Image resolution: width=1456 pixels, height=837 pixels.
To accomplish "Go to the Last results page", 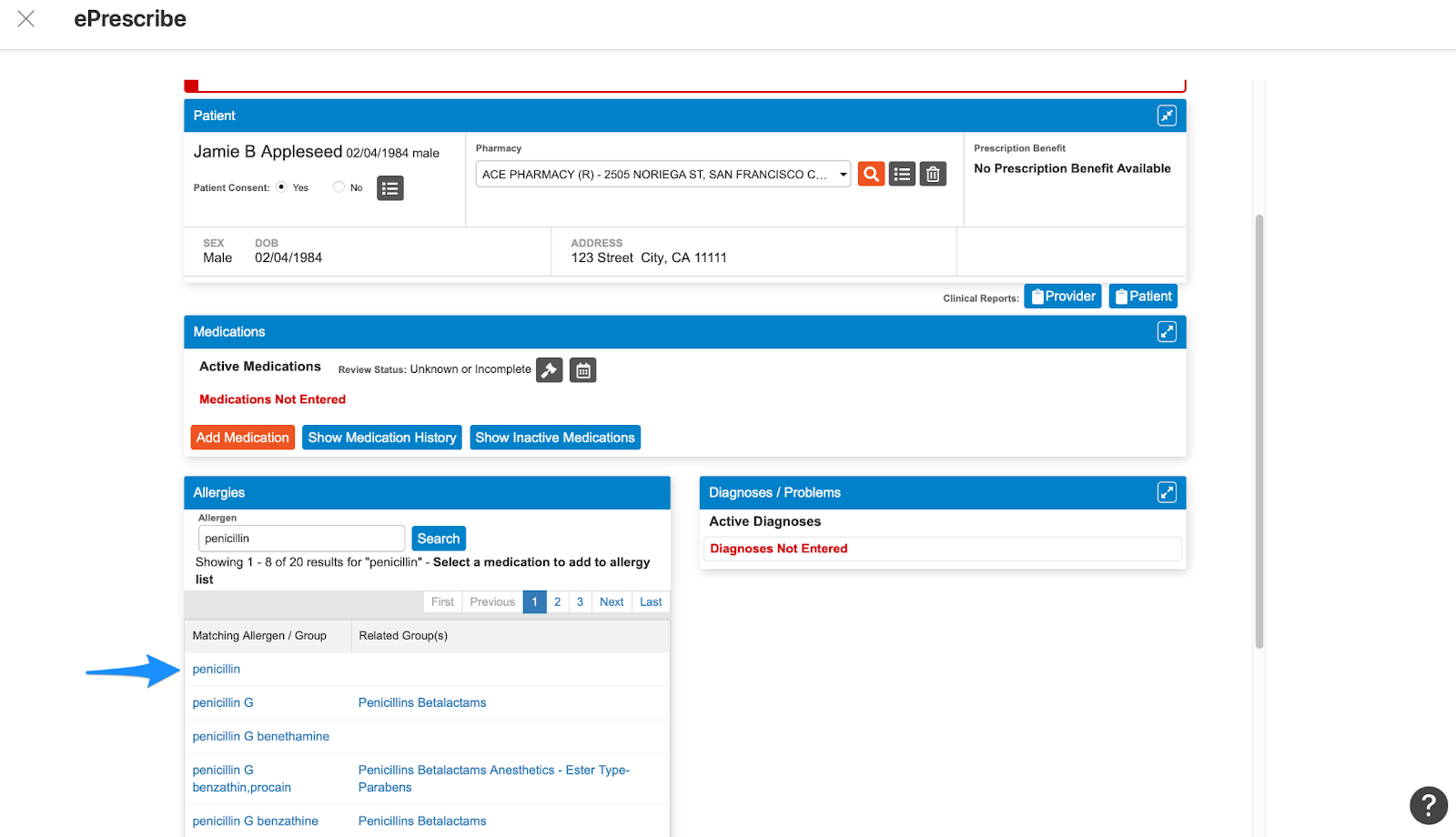I will click(651, 602).
